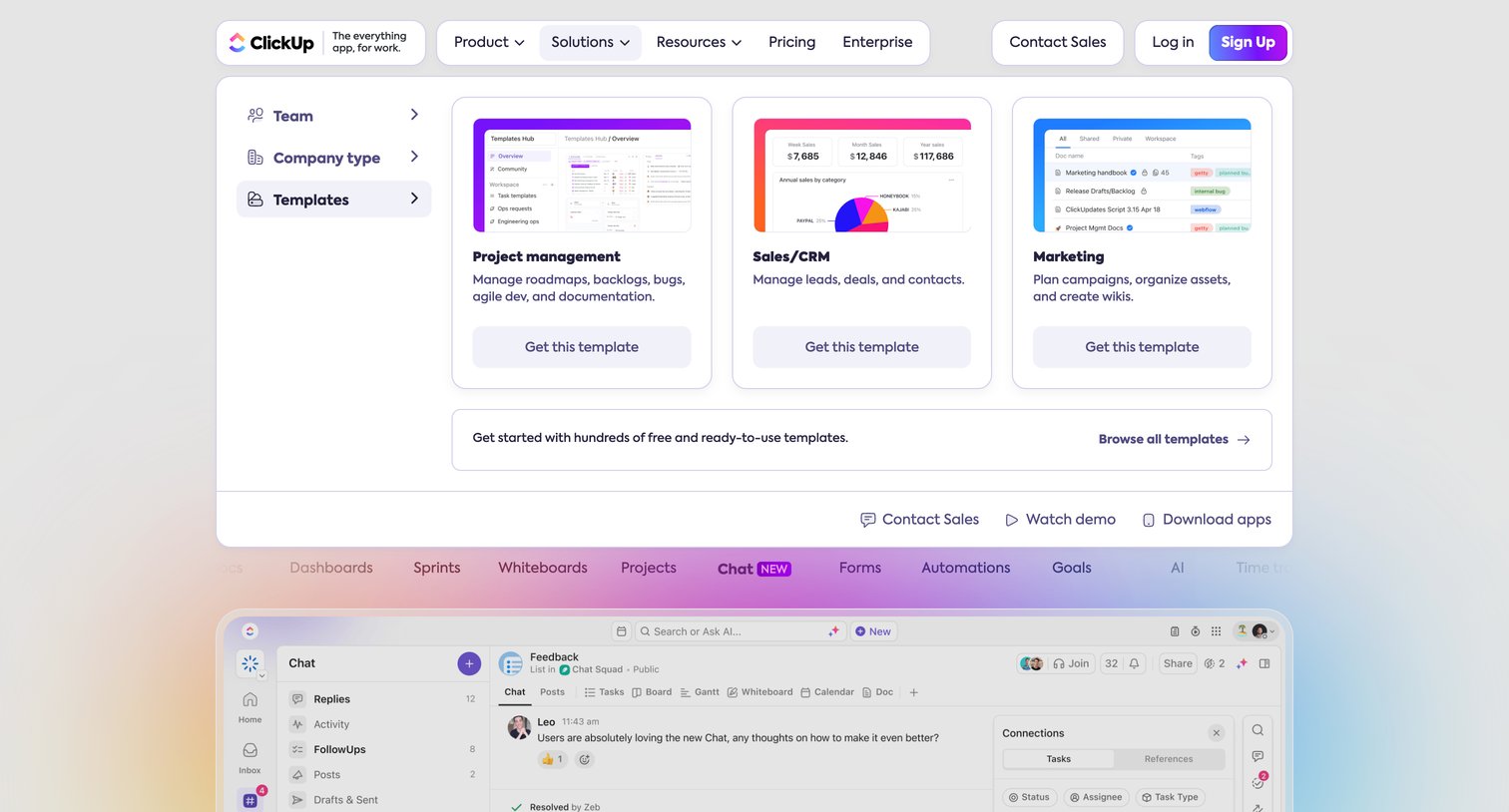Switch to the Whiteboard view tab
The width and height of the screenshot is (1509, 812).
click(760, 692)
